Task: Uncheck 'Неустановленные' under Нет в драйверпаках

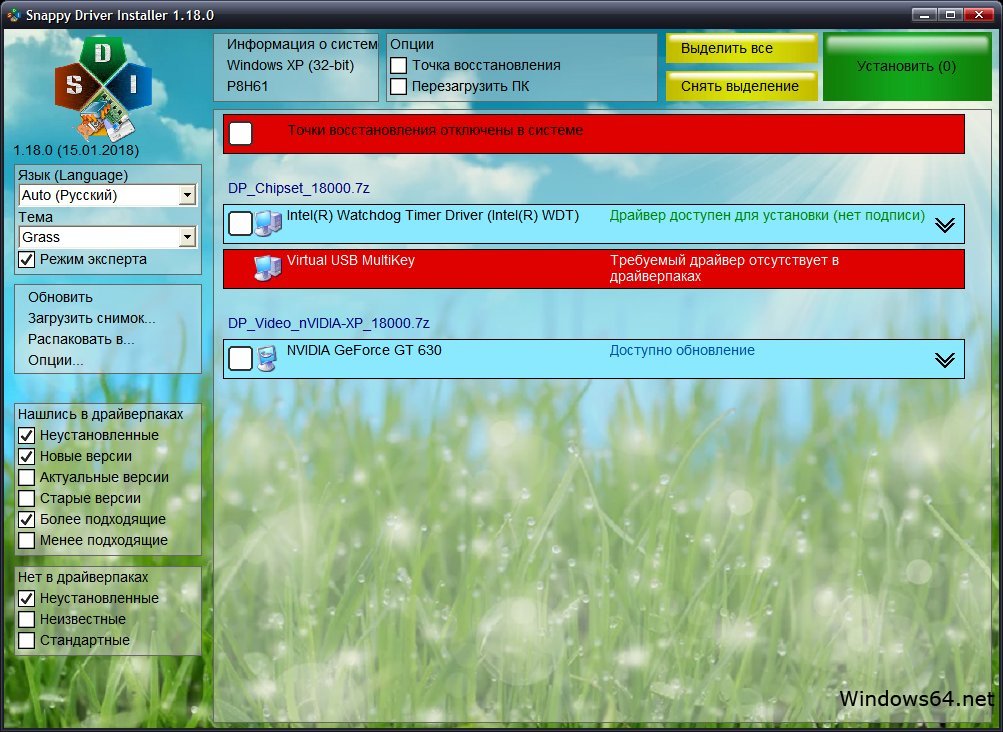Action: pyautogui.click(x=26, y=599)
